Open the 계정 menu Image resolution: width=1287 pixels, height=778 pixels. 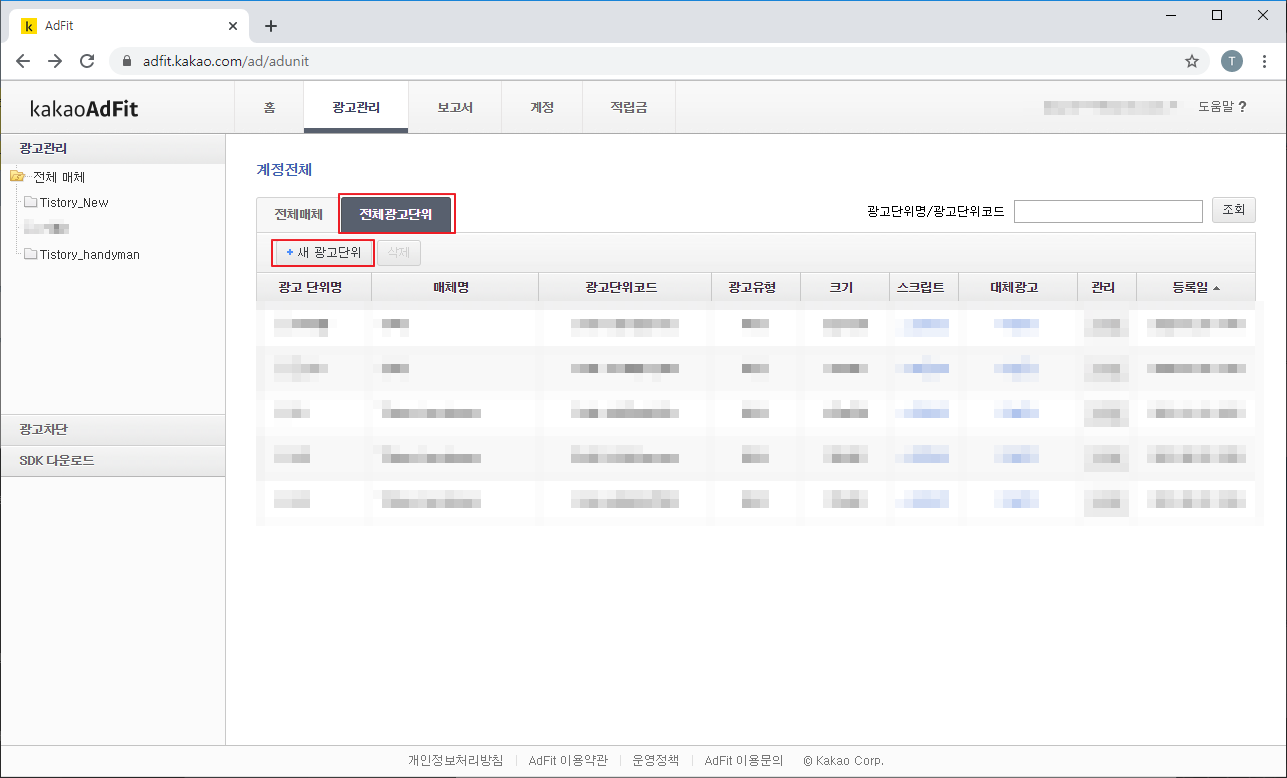tap(542, 107)
